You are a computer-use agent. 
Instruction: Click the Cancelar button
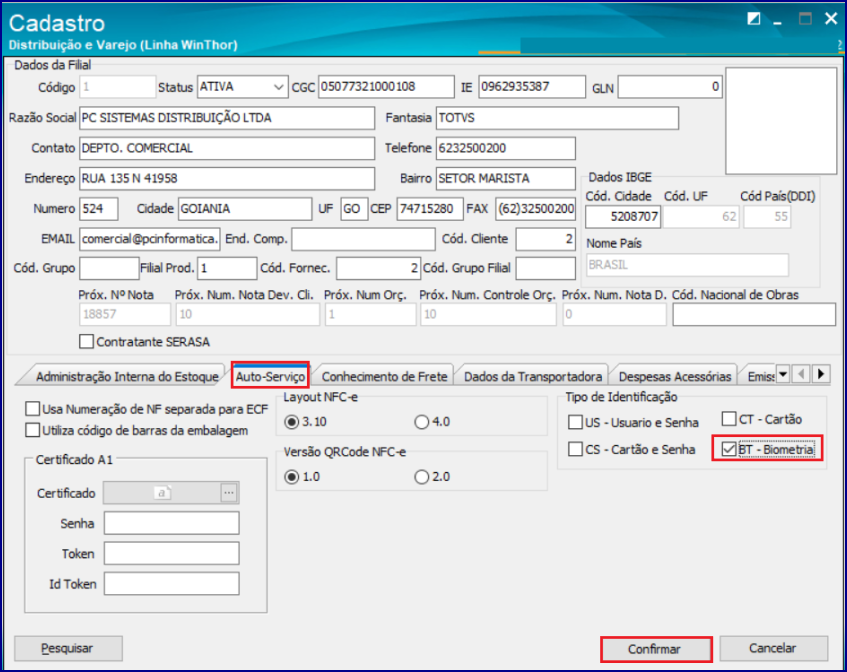[x=773, y=648]
